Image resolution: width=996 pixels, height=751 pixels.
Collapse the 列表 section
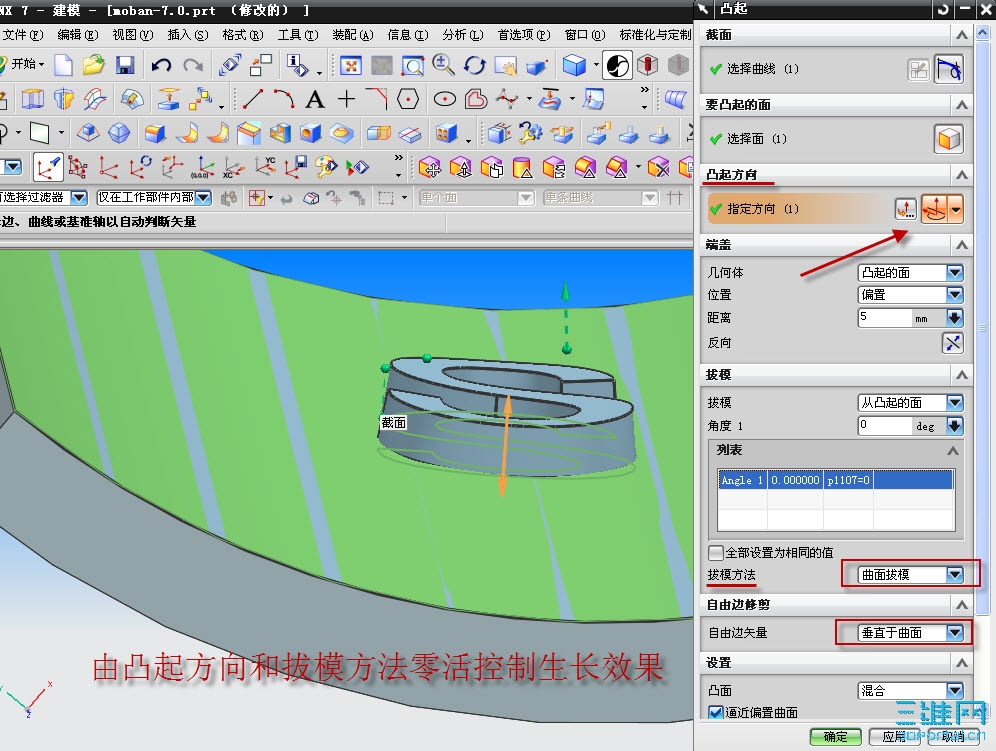pos(952,450)
